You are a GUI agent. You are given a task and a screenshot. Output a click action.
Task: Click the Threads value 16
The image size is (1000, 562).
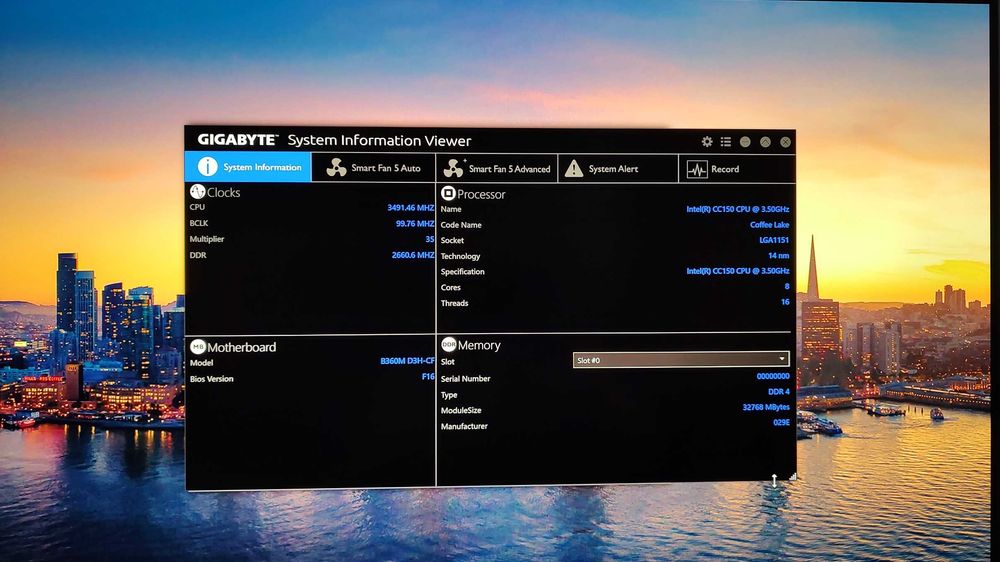(x=785, y=302)
